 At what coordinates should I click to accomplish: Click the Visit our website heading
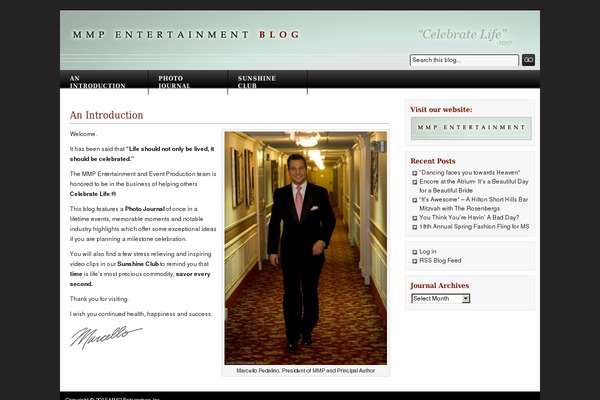pos(441,109)
